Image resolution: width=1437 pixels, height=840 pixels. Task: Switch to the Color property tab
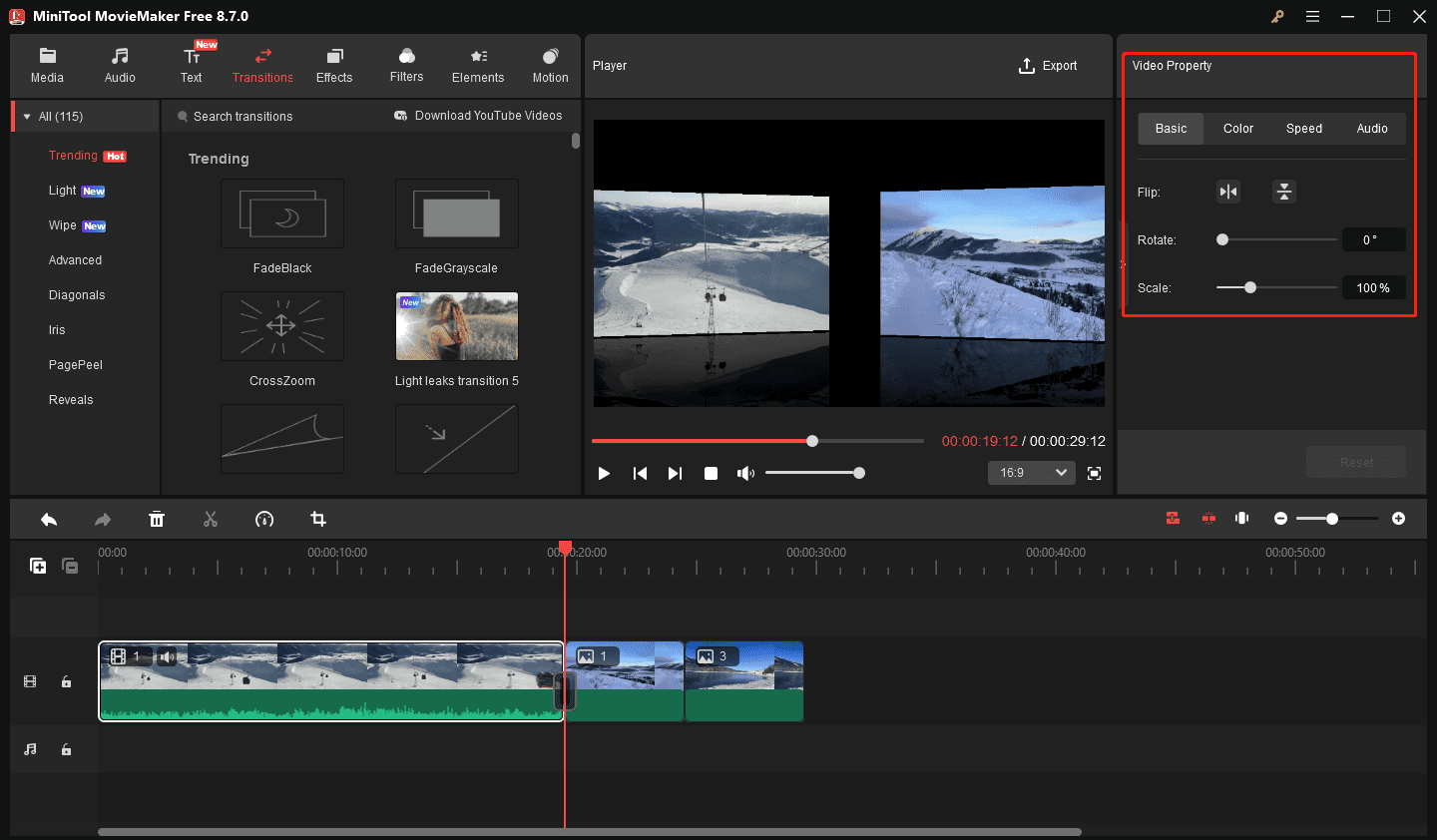1238,129
